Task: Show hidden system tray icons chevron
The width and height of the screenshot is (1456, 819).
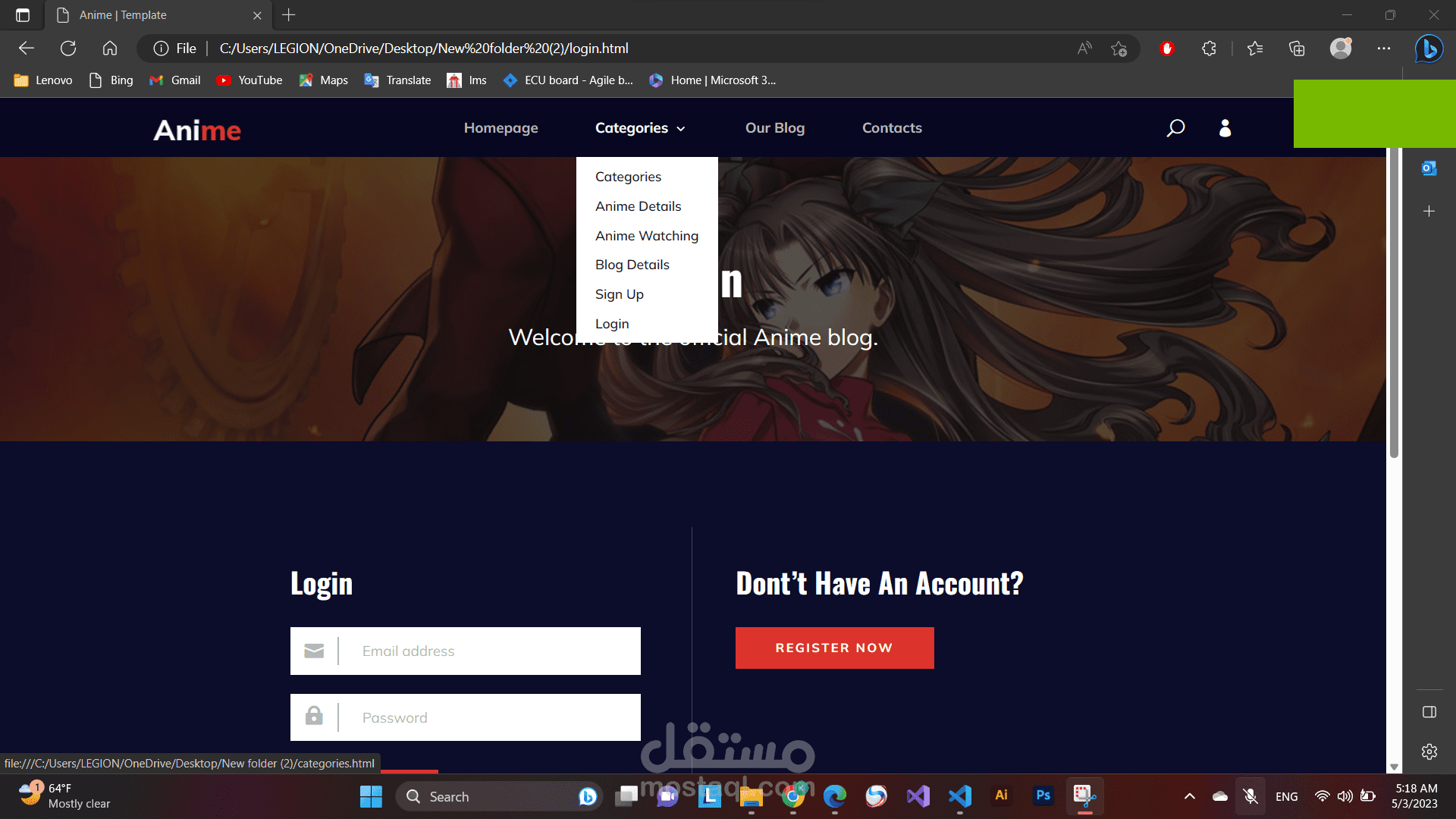Action: click(x=1189, y=796)
